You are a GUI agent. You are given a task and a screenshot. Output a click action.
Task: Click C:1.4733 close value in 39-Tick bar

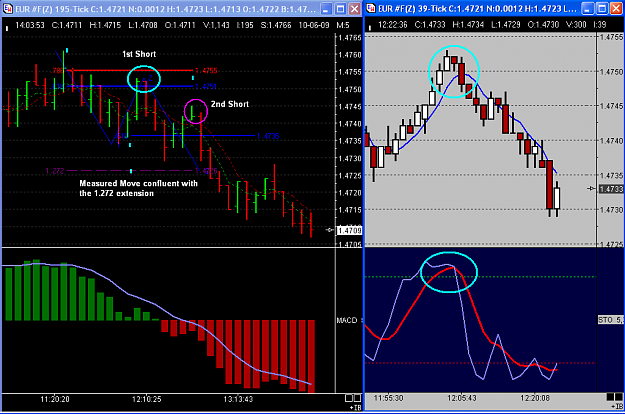click(430, 25)
